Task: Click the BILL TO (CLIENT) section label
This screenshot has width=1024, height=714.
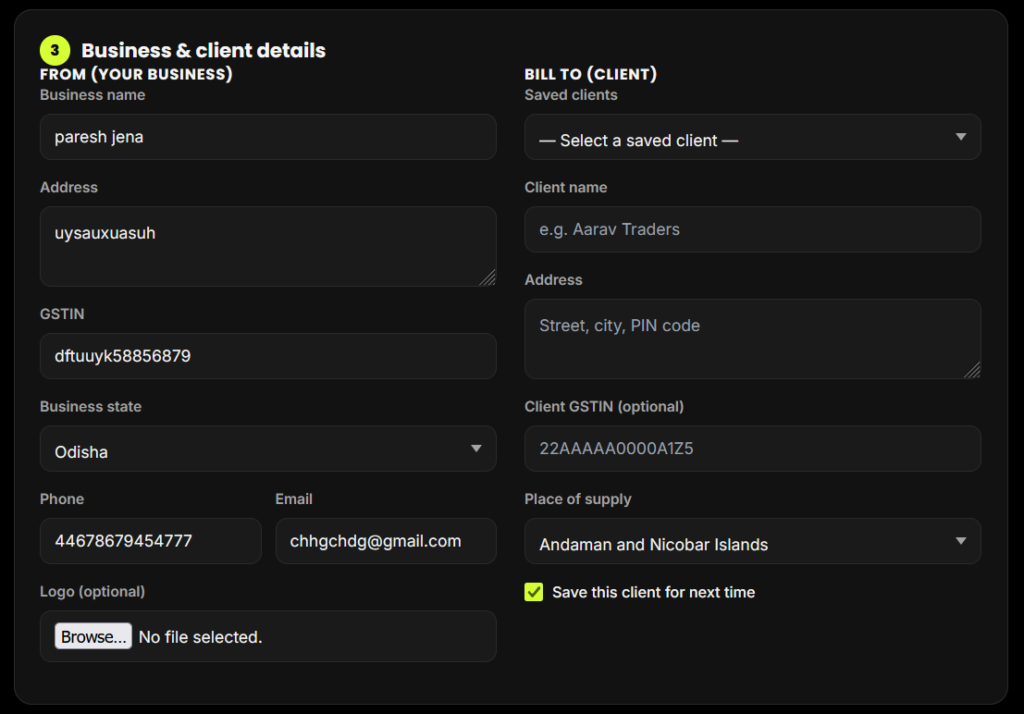Action: [590, 74]
